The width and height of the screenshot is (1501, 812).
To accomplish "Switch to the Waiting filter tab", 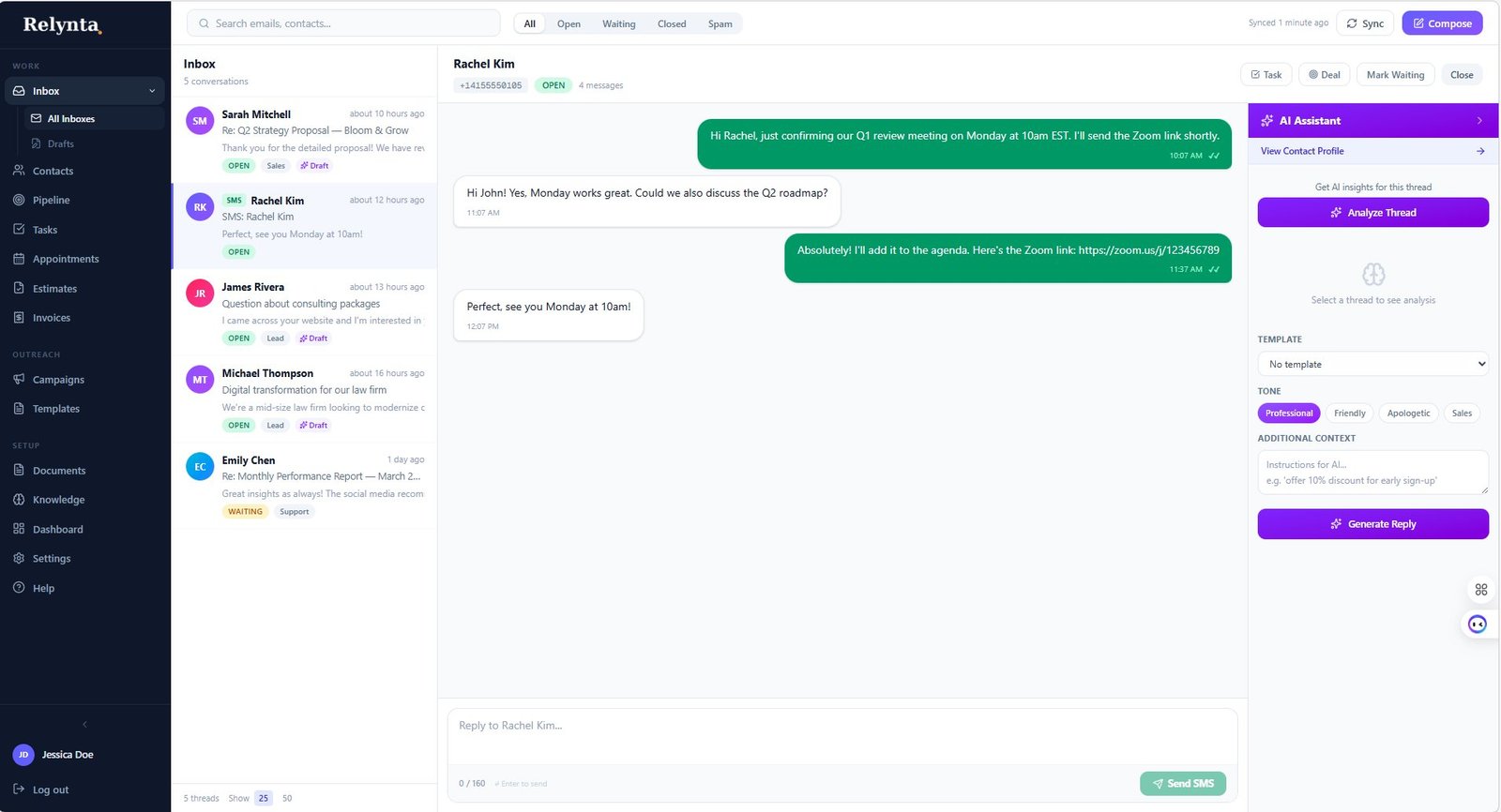I will (618, 24).
